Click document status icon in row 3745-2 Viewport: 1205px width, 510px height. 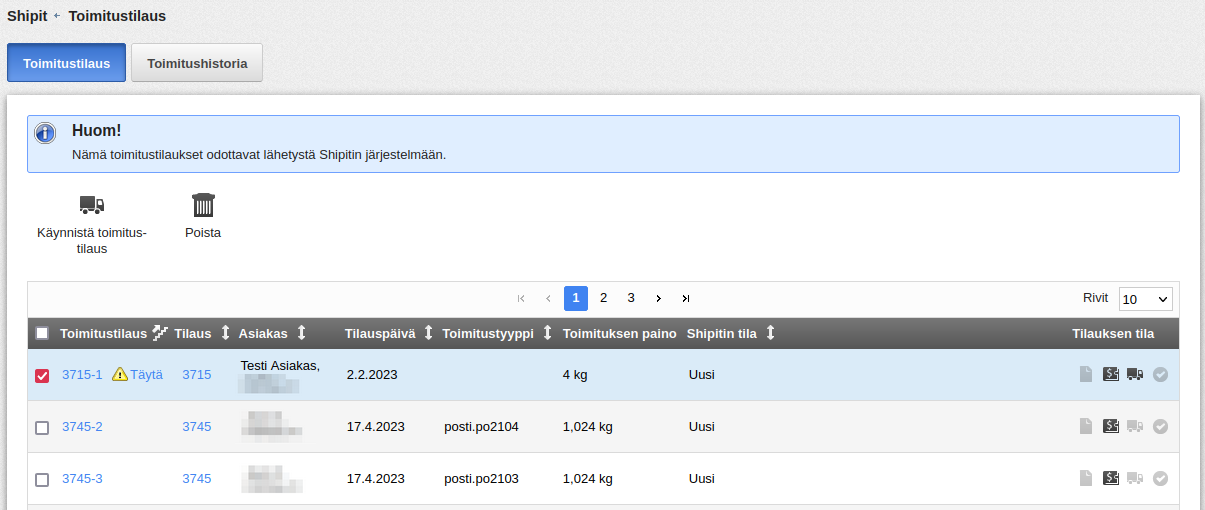point(1086,426)
